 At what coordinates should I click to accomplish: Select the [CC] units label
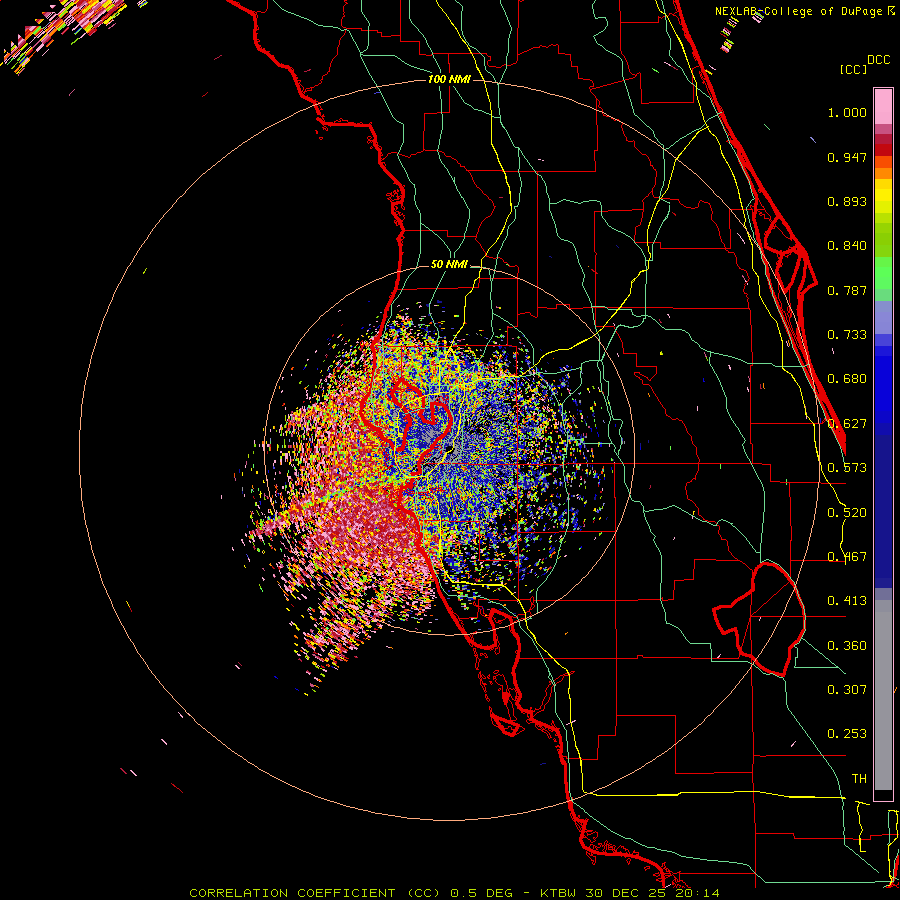pyautogui.click(x=853, y=69)
